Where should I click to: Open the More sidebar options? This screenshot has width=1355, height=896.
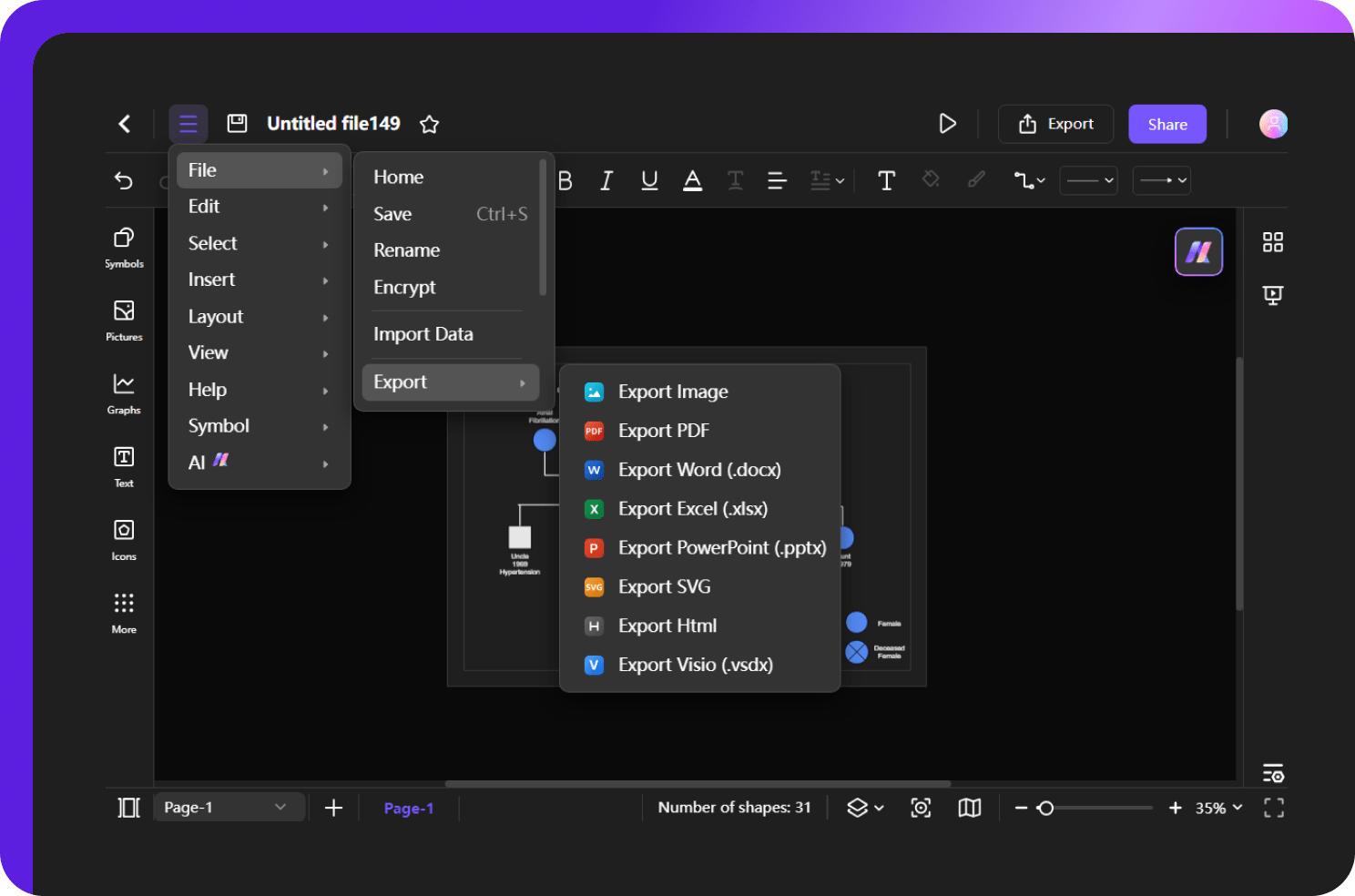tap(124, 613)
